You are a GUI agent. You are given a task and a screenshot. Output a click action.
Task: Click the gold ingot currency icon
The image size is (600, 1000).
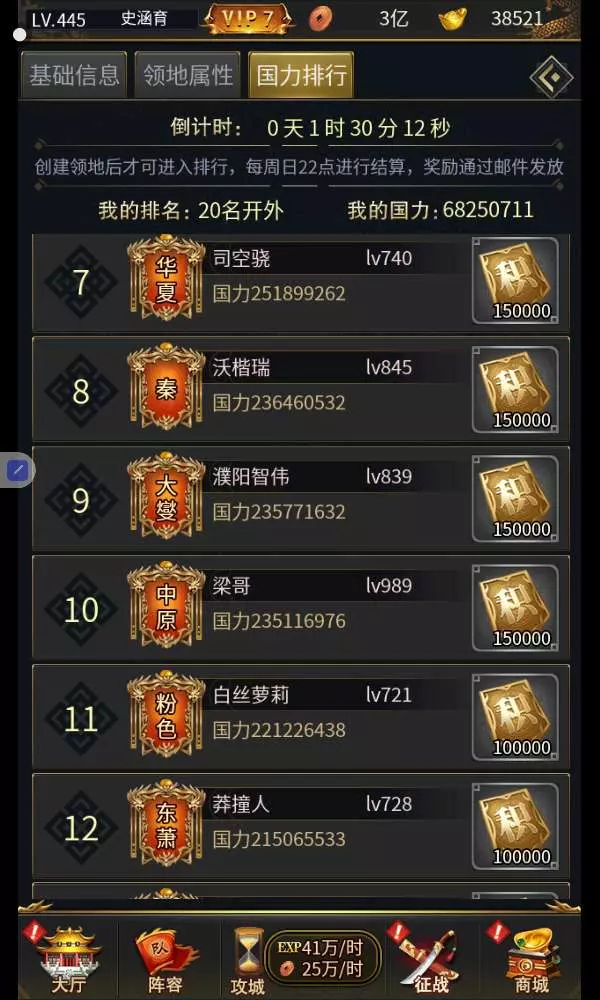[452, 18]
